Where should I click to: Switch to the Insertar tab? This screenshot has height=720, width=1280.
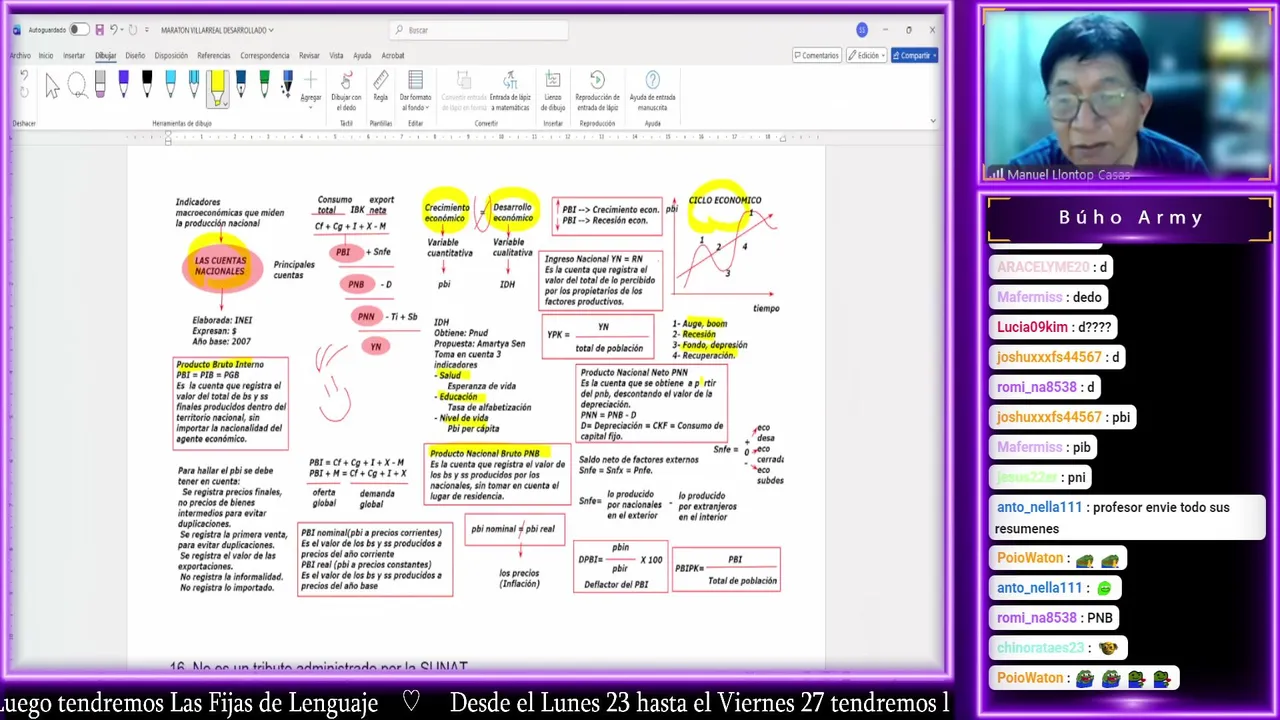coord(74,56)
